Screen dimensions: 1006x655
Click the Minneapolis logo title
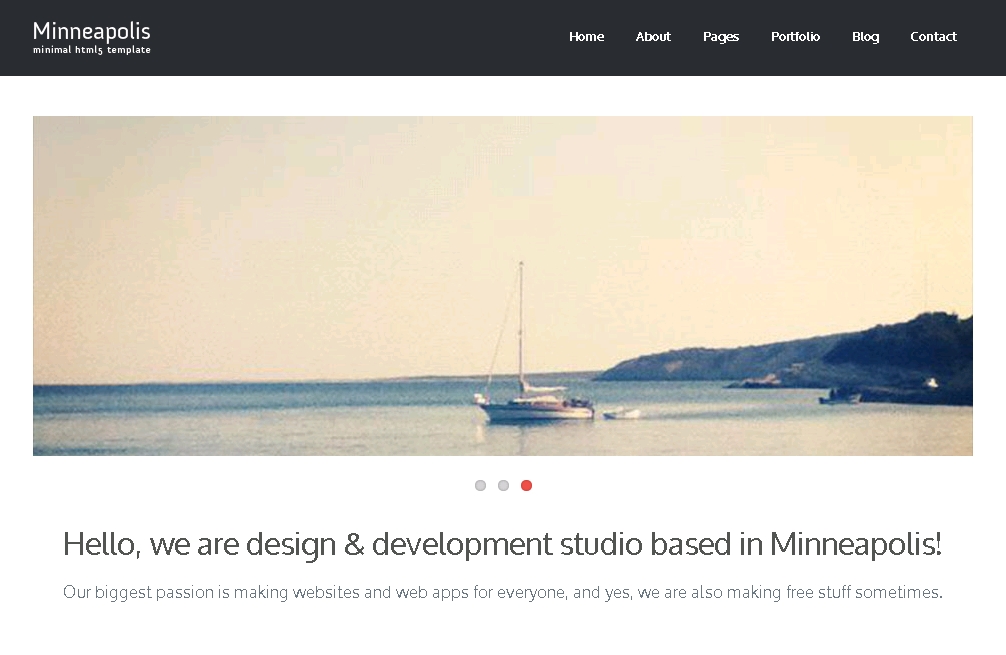[91, 31]
